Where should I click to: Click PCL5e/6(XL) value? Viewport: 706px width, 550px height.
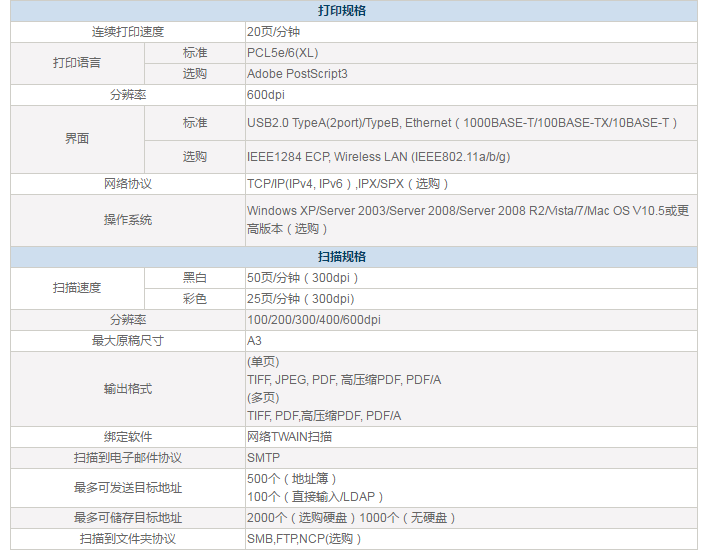coord(283,53)
